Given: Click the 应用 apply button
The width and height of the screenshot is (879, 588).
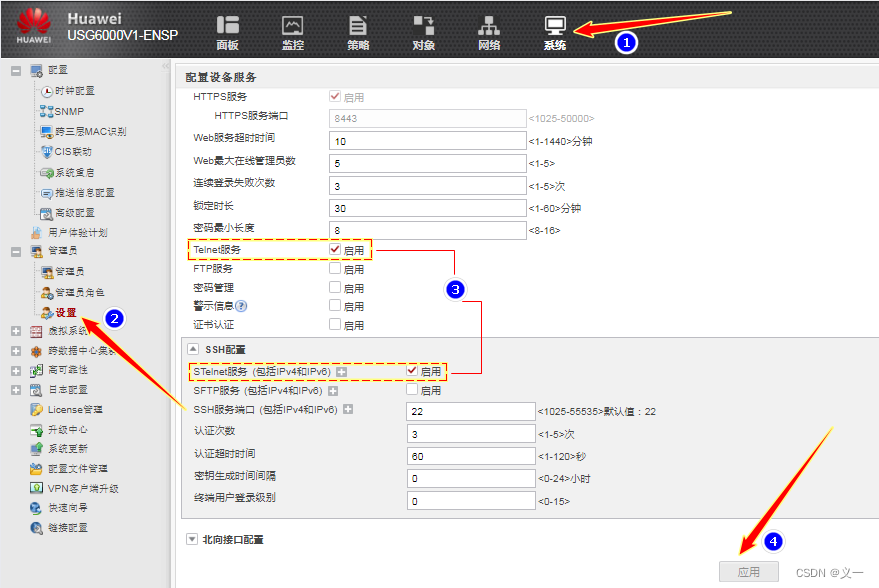Looking at the screenshot, I should 749,572.
